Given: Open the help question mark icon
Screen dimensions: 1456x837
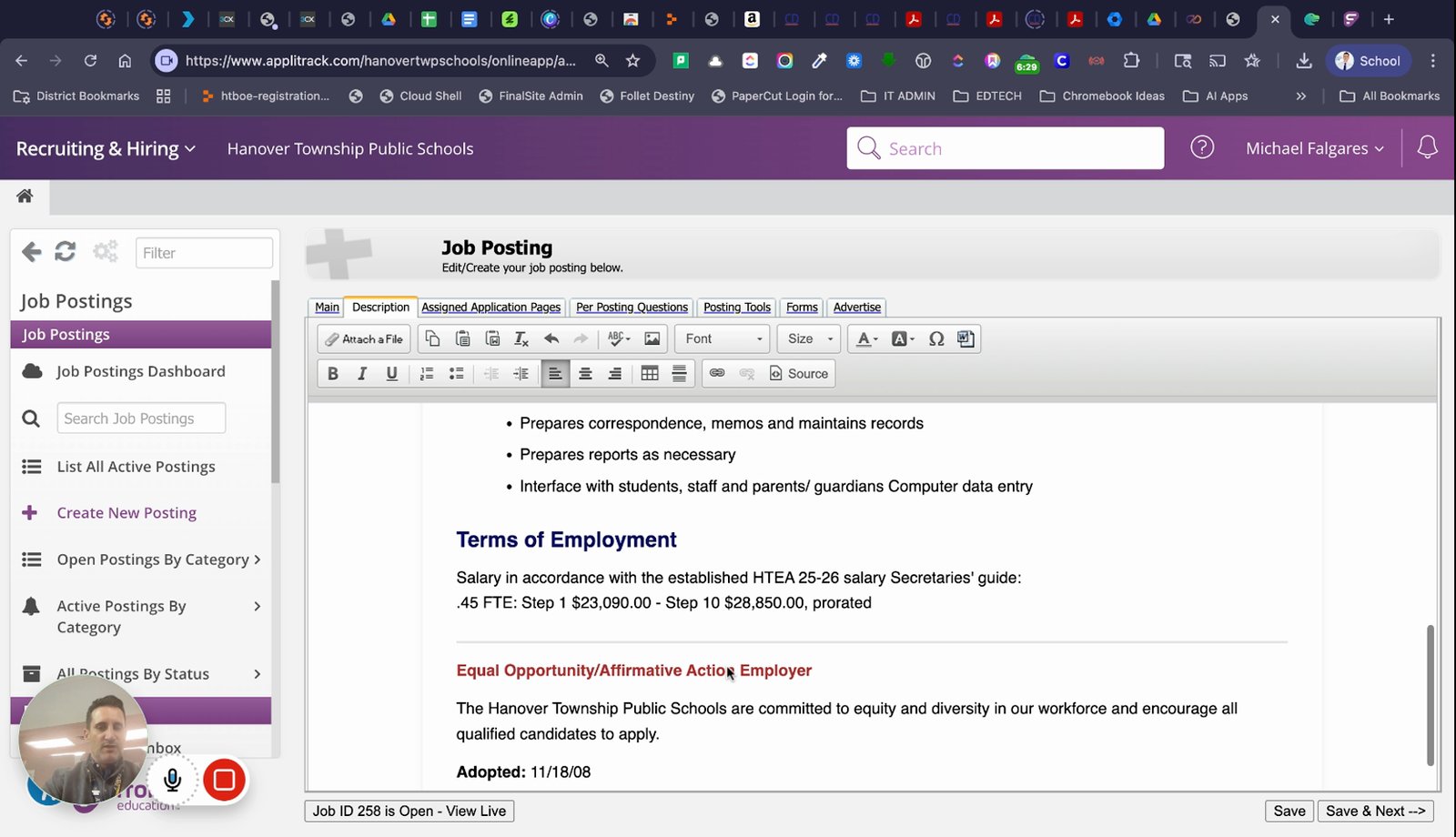Looking at the screenshot, I should [1202, 147].
